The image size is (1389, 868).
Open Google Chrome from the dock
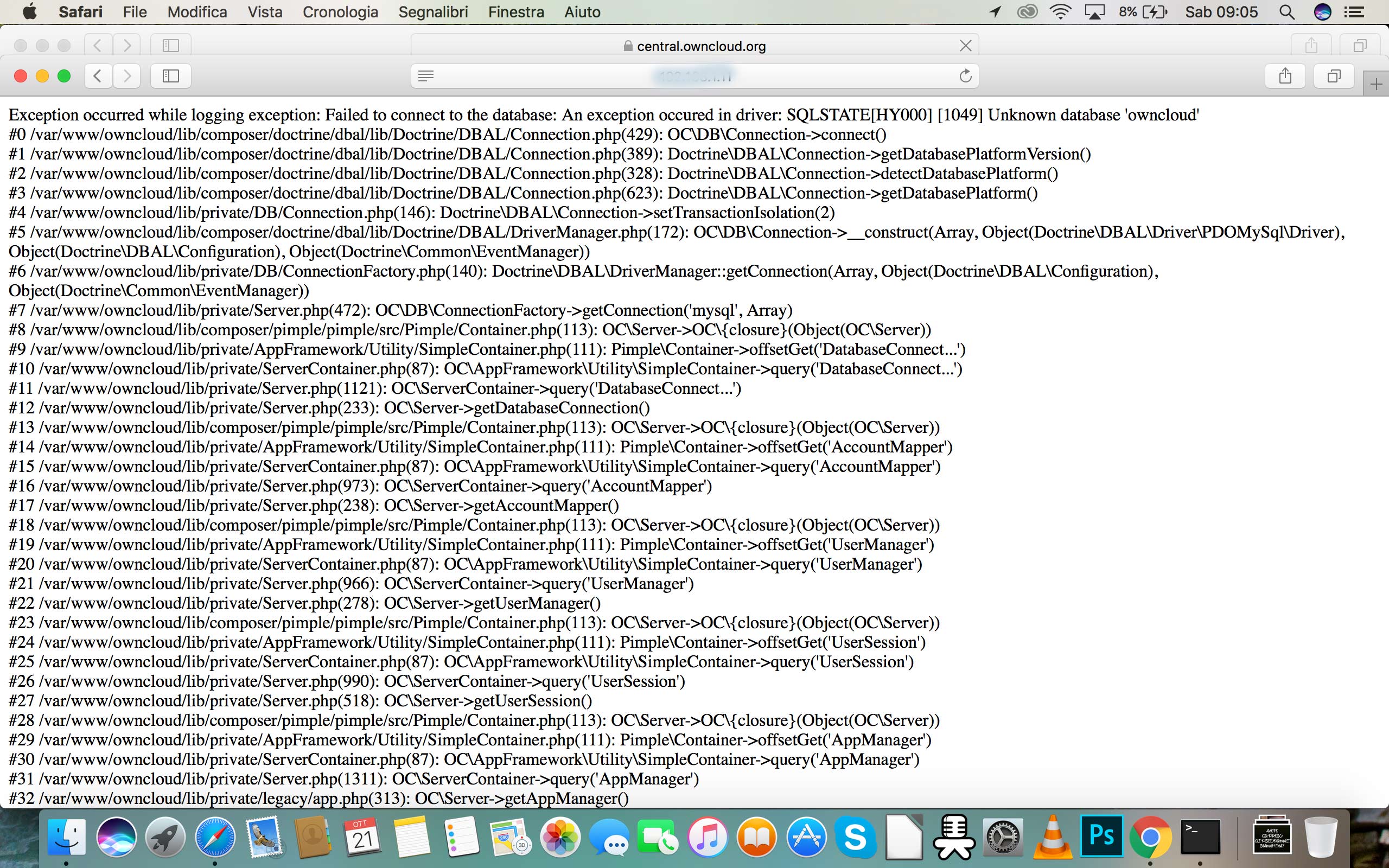pos(1151,837)
